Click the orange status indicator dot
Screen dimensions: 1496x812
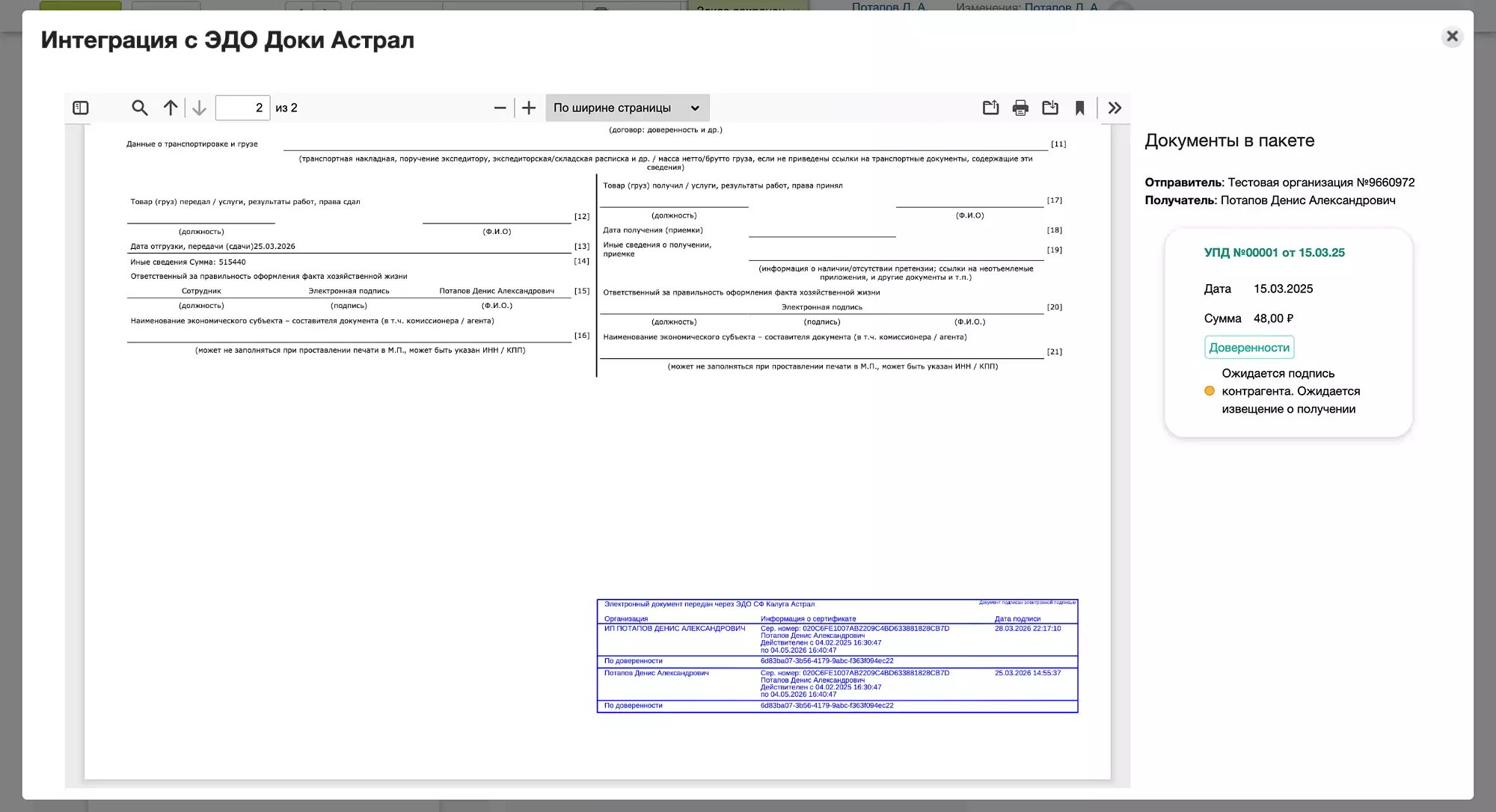1210,391
